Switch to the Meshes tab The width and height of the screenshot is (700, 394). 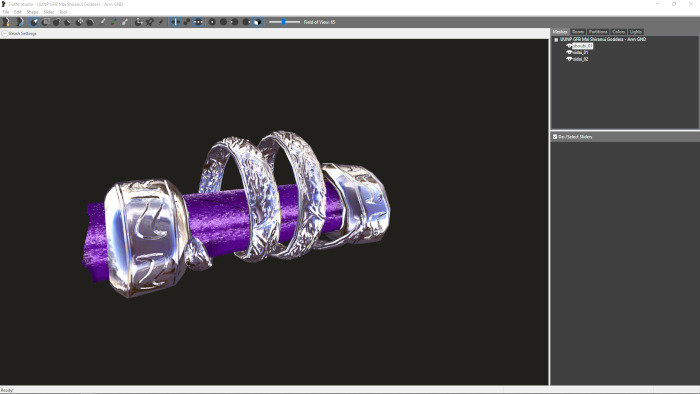tap(560, 32)
